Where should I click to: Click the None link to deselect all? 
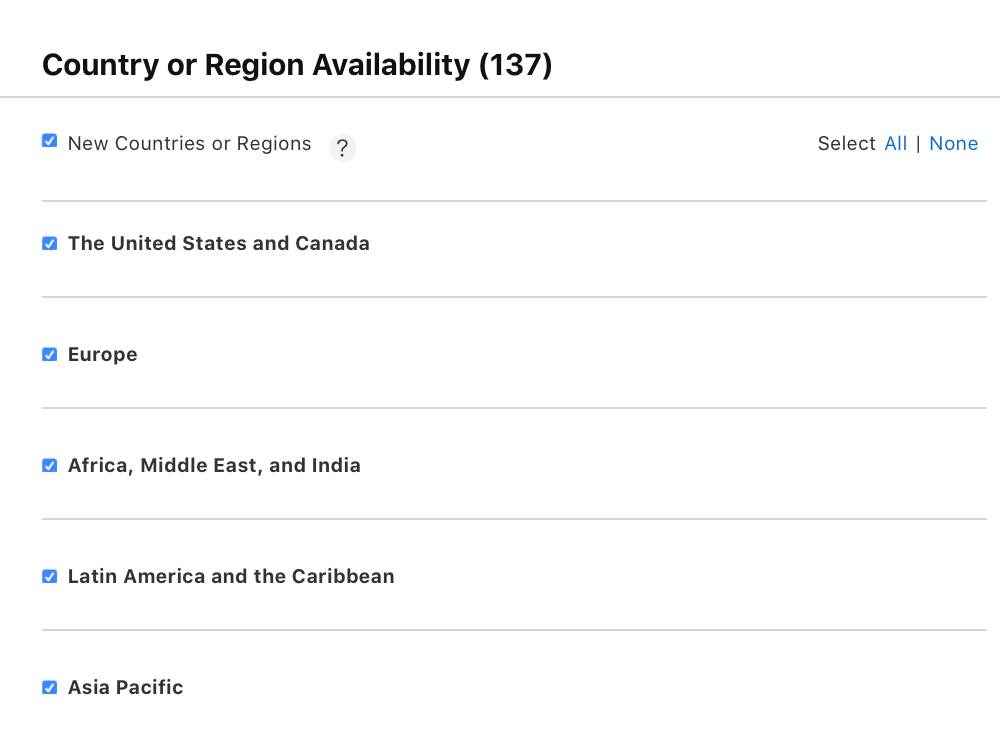coord(953,143)
